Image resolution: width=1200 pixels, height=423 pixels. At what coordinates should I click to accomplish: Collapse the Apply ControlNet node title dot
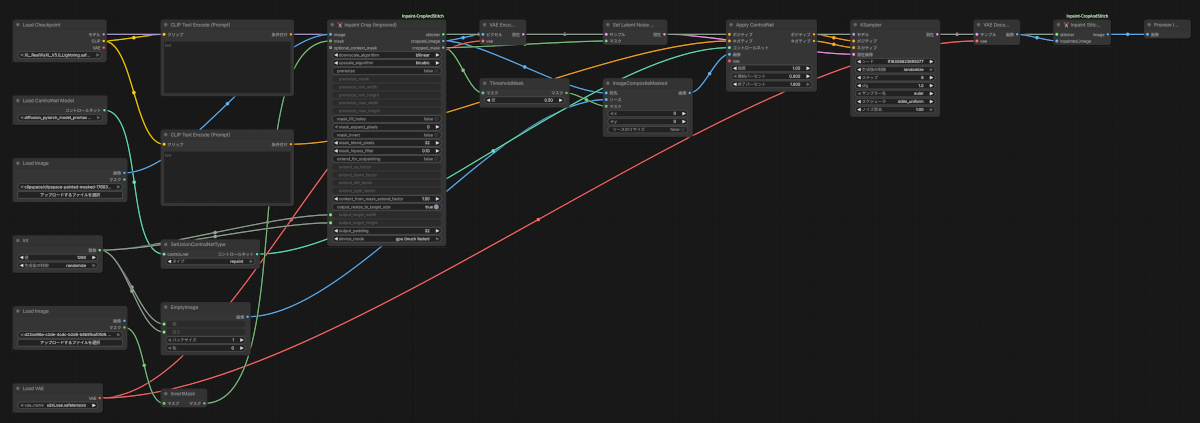(731, 23)
